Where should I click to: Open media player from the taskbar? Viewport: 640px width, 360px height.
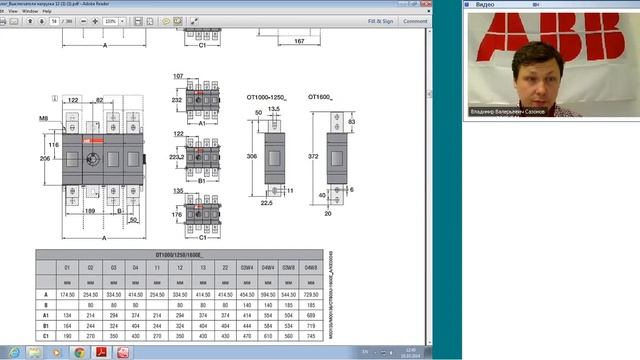pyautogui.click(x=56, y=352)
